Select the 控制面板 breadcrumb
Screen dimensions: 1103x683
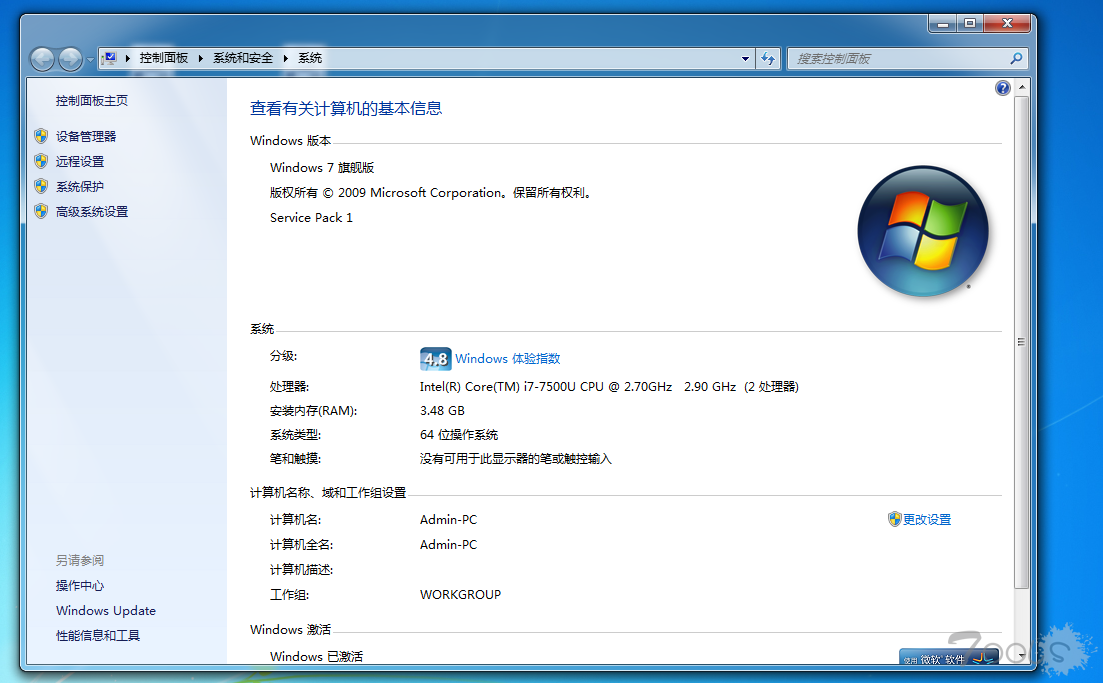click(163, 58)
